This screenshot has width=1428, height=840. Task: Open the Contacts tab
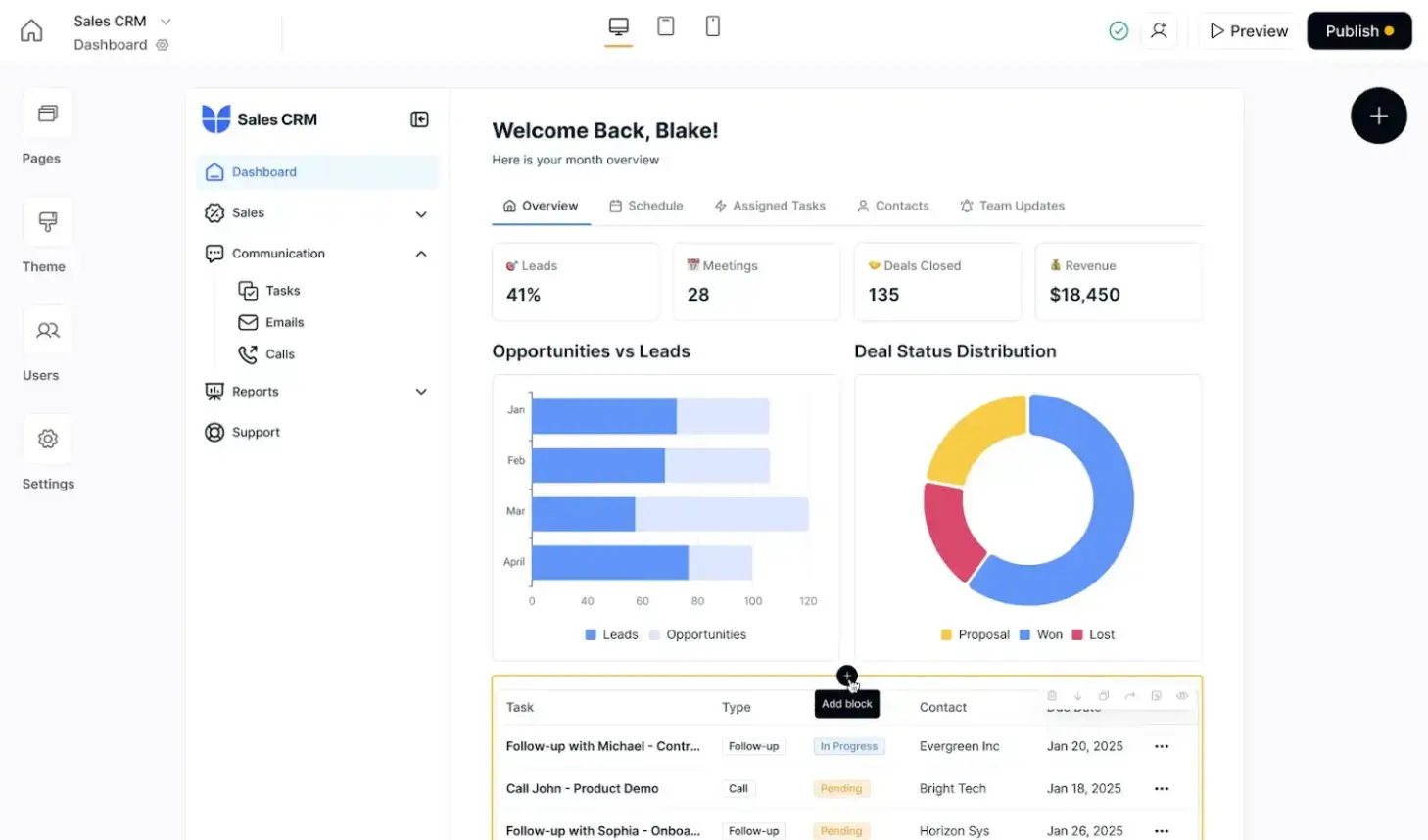pyautogui.click(x=892, y=206)
